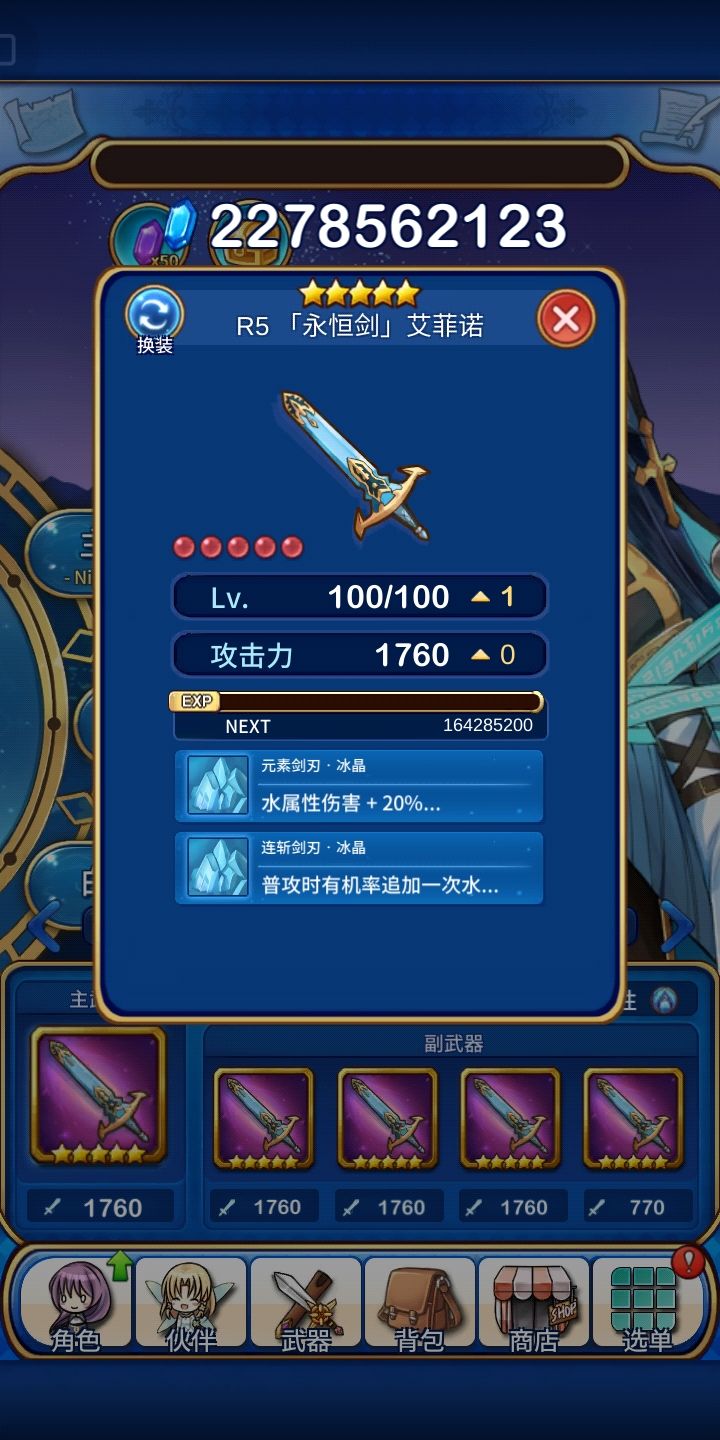720x1440 pixels.
Task: Open the 背包 backpack icon
Action: point(420,1303)
